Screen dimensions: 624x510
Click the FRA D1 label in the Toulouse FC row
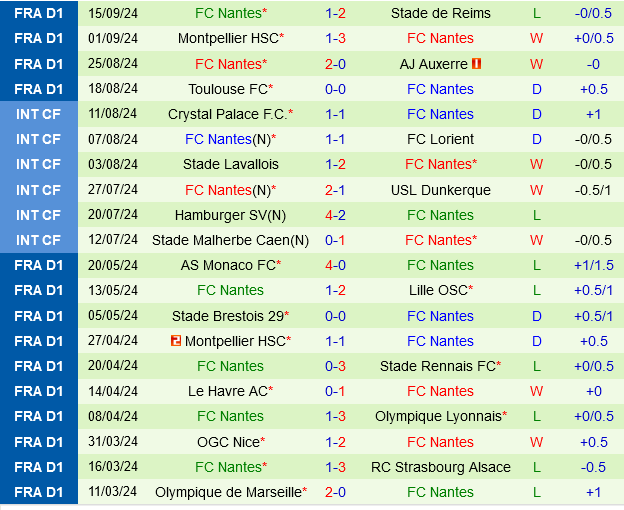[x=39, y=89]
